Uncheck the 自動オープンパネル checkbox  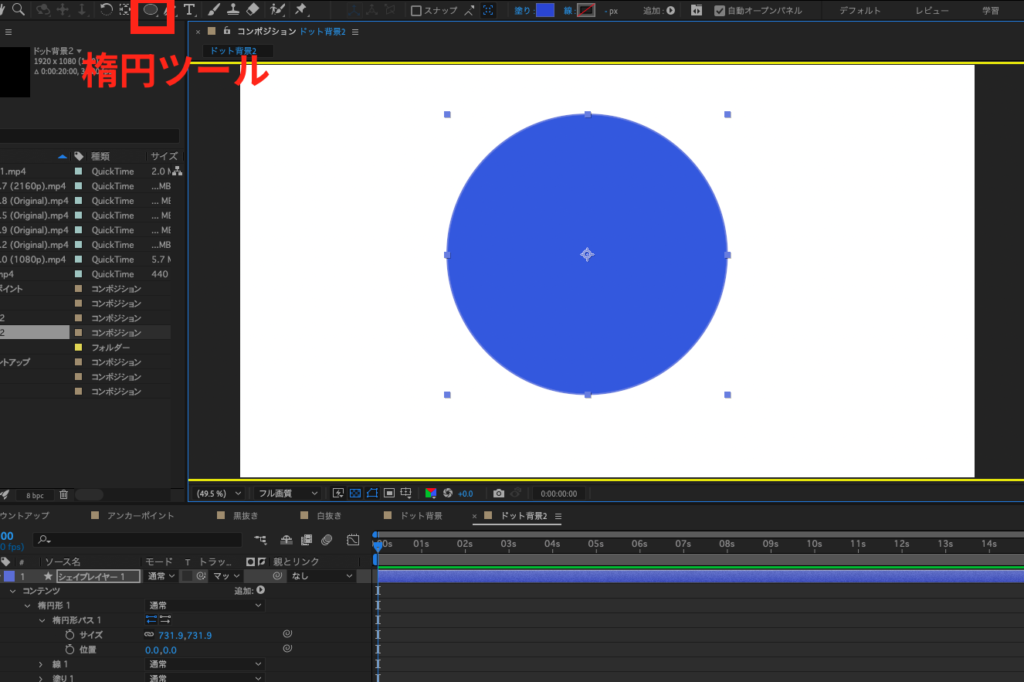point(720,11)
